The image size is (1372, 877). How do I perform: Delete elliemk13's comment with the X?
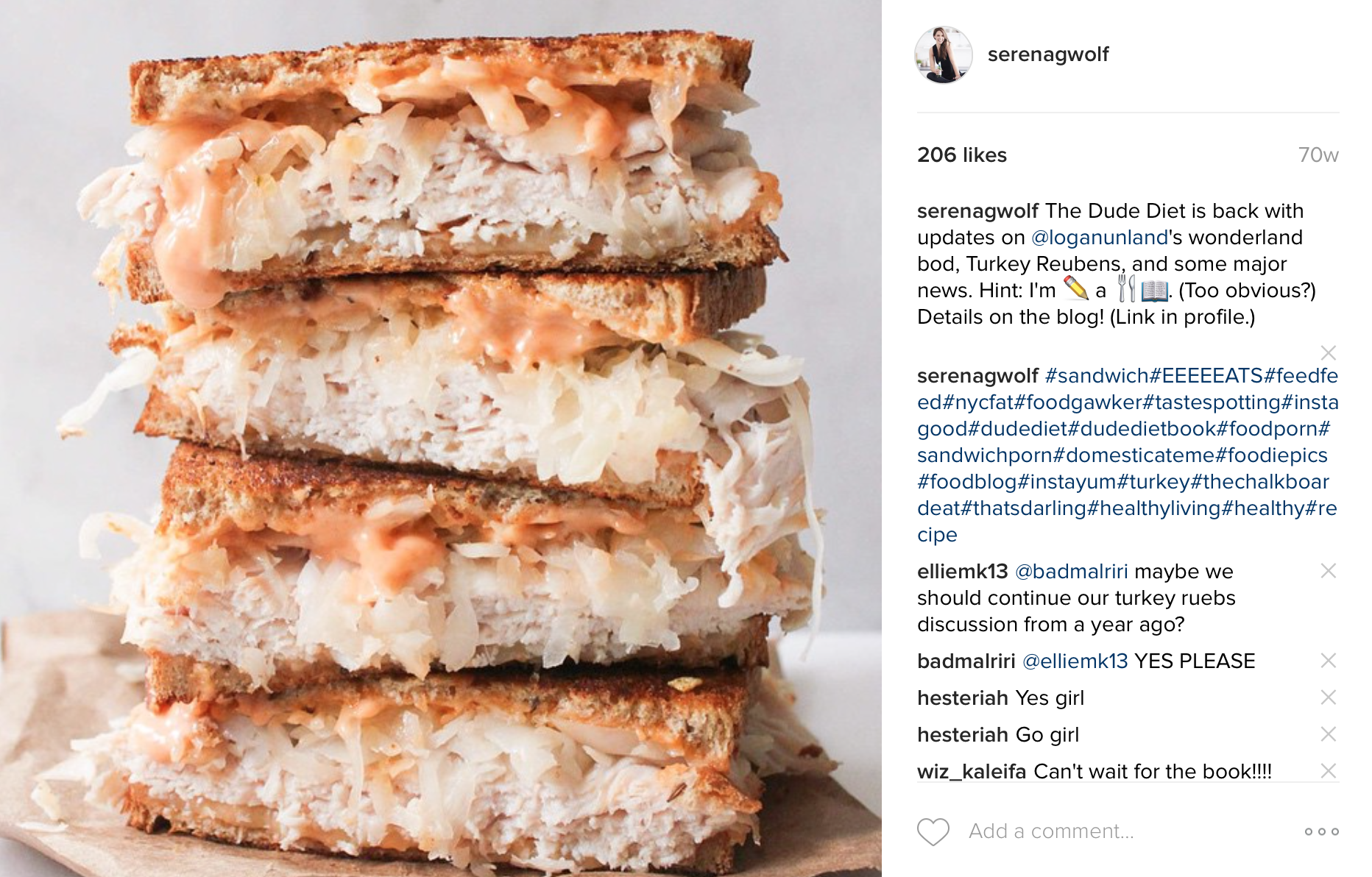pos(1328,571)
